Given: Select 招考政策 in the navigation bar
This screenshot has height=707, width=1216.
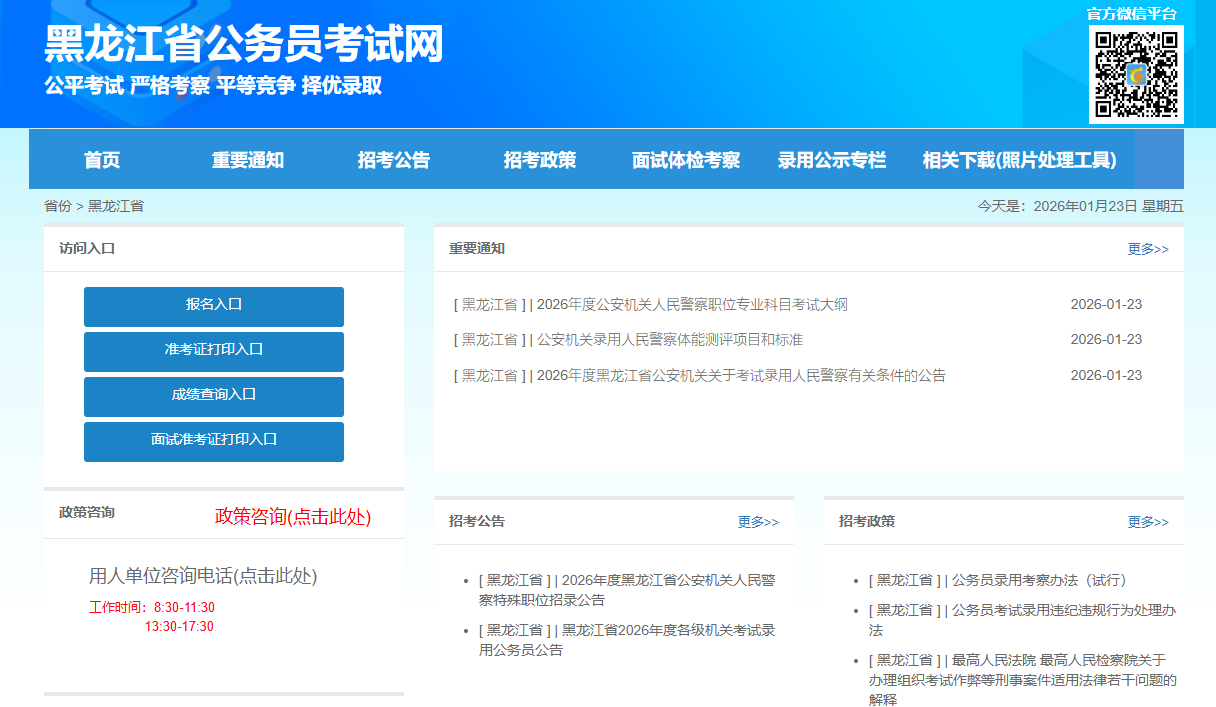Looking at the screenshot, I should point(540,160).
